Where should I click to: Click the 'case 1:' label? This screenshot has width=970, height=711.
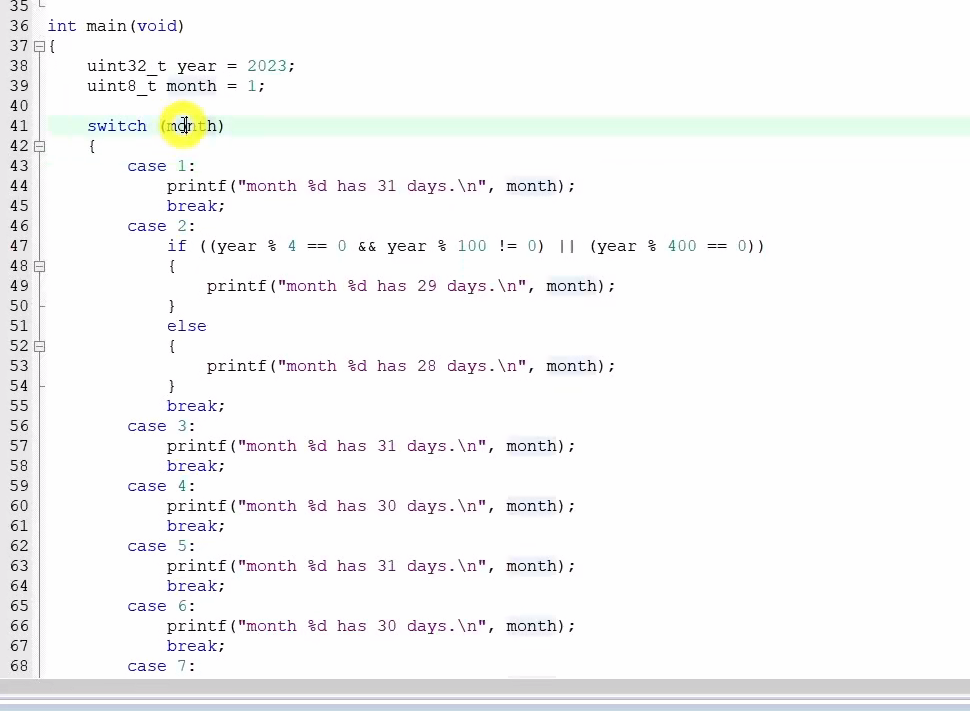click(x=161, y=166)
